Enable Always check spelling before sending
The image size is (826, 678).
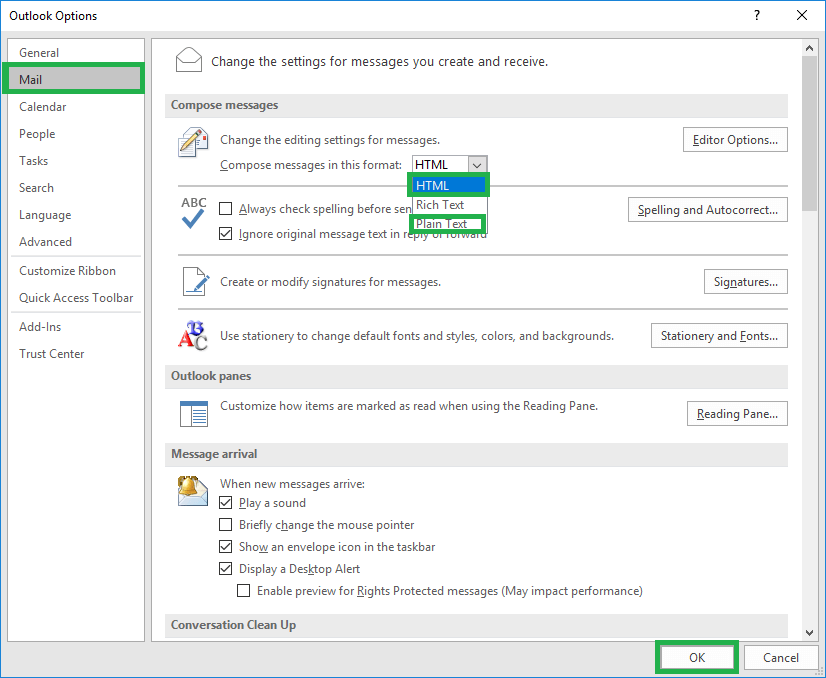click(225, 209)
